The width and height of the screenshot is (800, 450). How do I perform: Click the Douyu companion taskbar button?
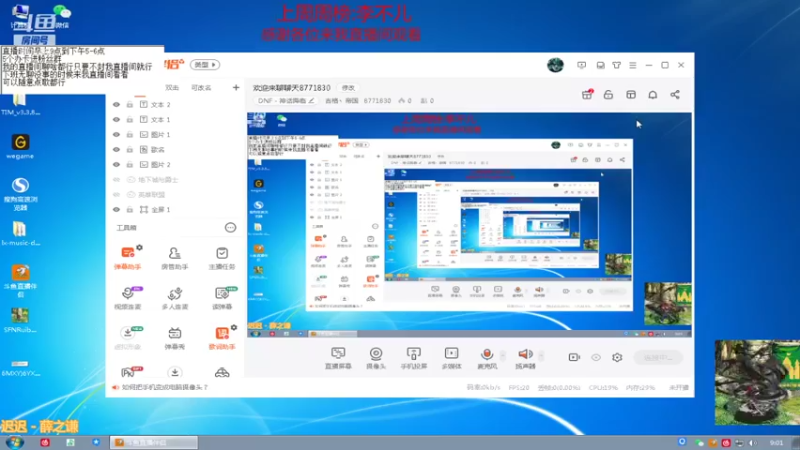point(154,442)
